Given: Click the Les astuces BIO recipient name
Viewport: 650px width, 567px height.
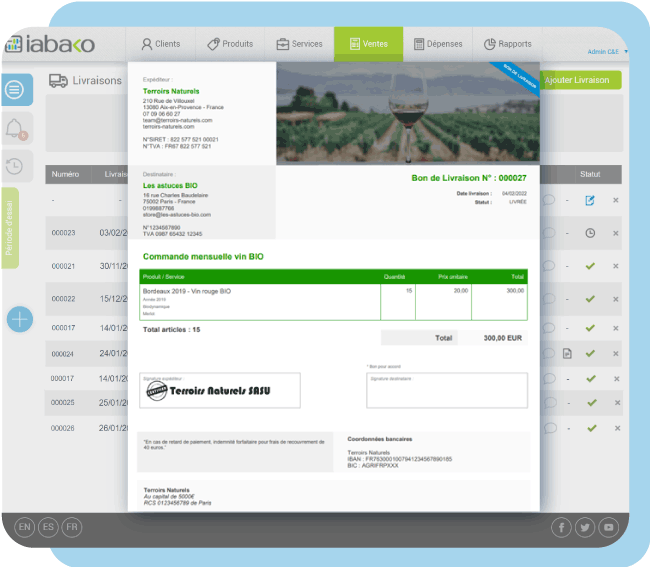Looking at the screenshot, I should 170,186.
